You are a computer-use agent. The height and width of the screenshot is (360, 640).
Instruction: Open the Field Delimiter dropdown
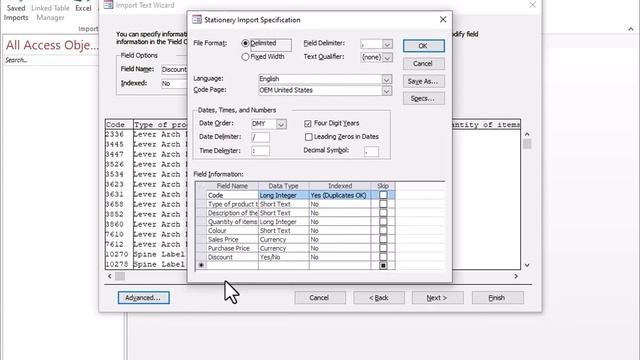tap(387, 44)
